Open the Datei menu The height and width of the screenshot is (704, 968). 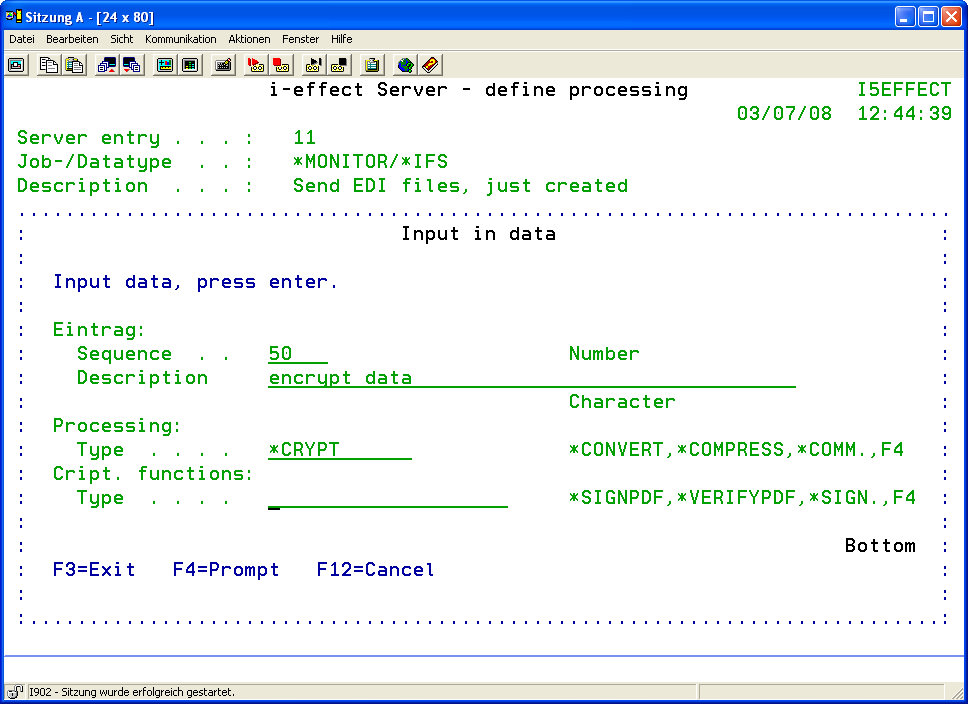[22, 39]
